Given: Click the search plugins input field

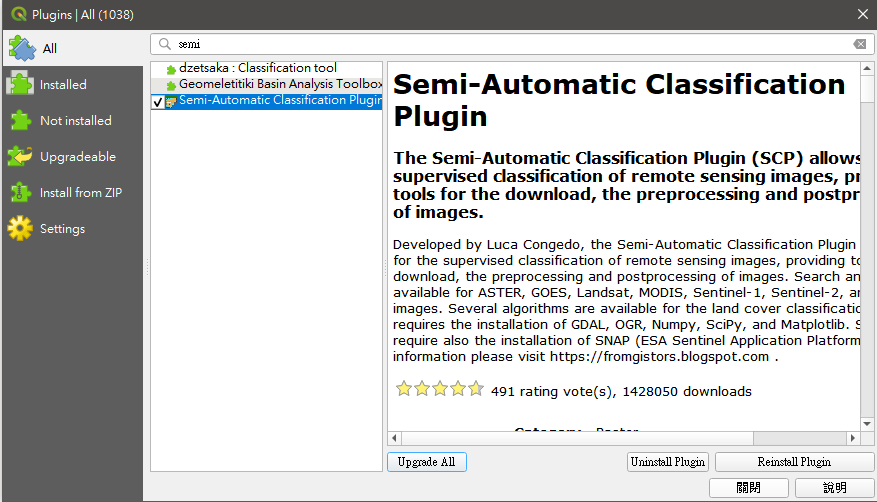Looking at the screenshot, I should pos(512,44).
